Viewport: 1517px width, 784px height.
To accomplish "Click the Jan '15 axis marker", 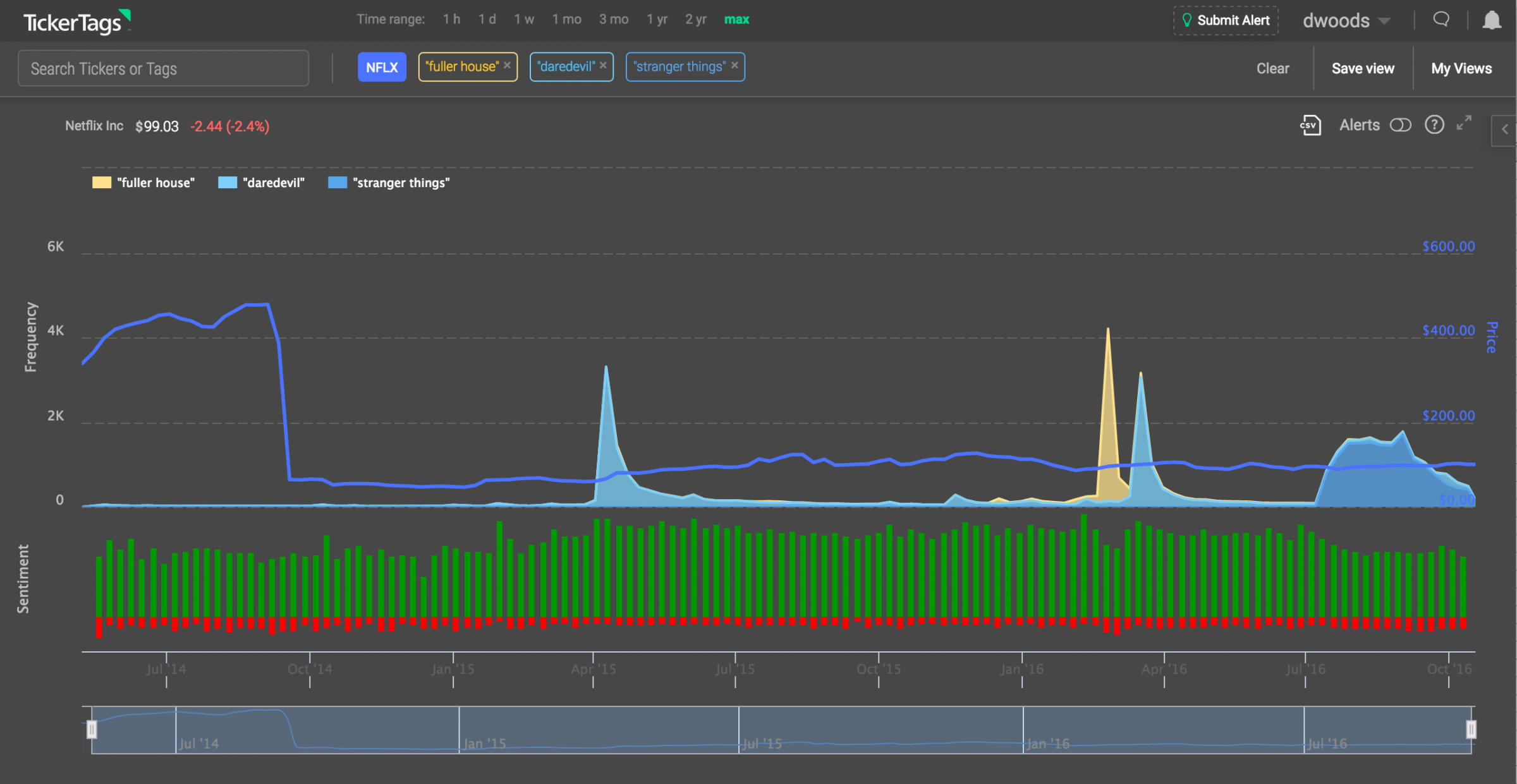I will point(453,669).
